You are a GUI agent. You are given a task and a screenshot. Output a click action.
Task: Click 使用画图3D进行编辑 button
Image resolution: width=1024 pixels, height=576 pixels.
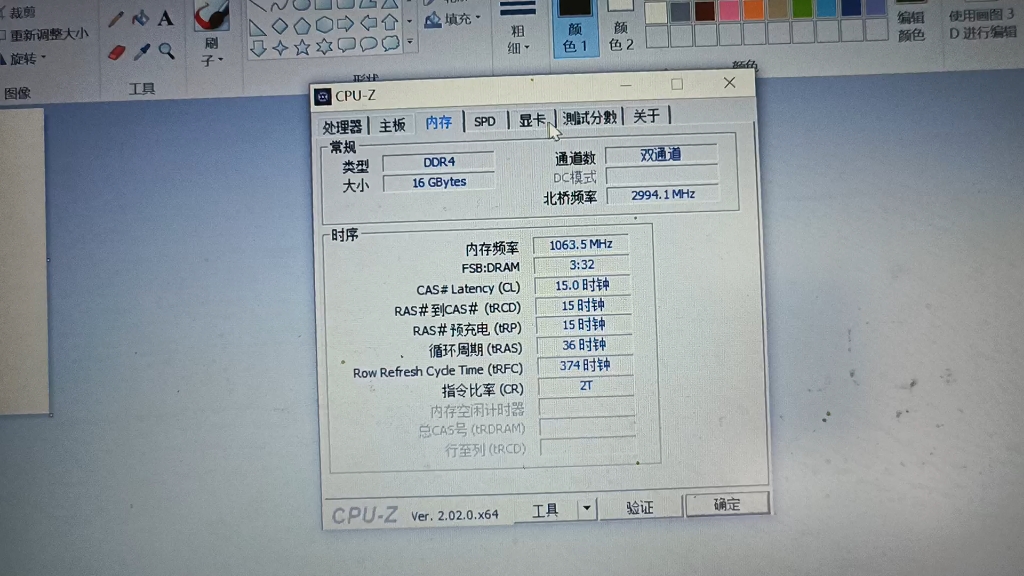point(982,24)
